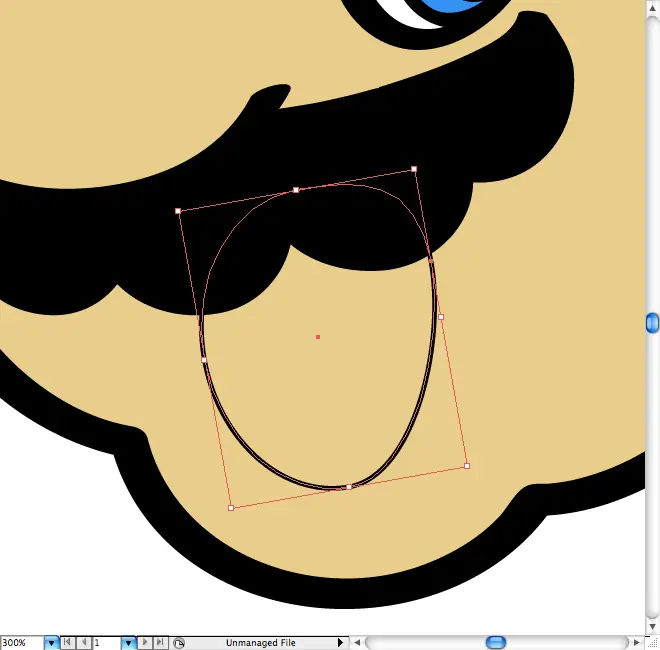Go to the first artboard
Screen dimensions: 660x650
point(67,642)
